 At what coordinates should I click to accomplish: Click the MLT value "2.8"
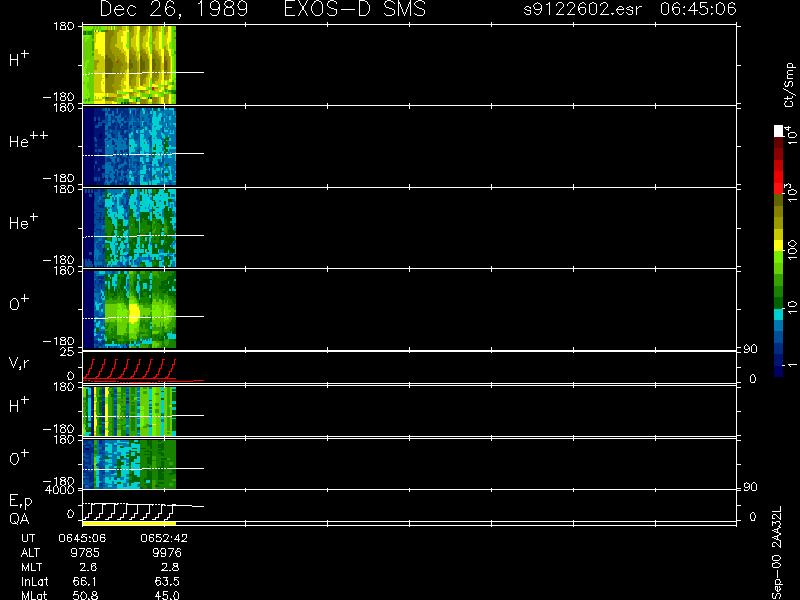coord(170,567)
